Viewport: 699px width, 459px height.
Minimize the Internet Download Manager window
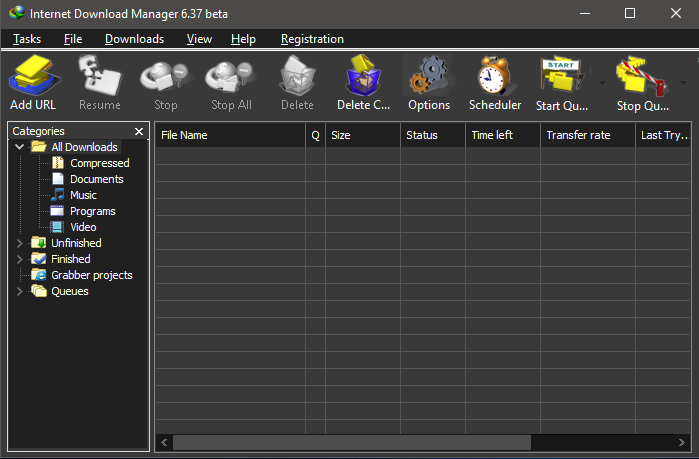pos(585,13)
